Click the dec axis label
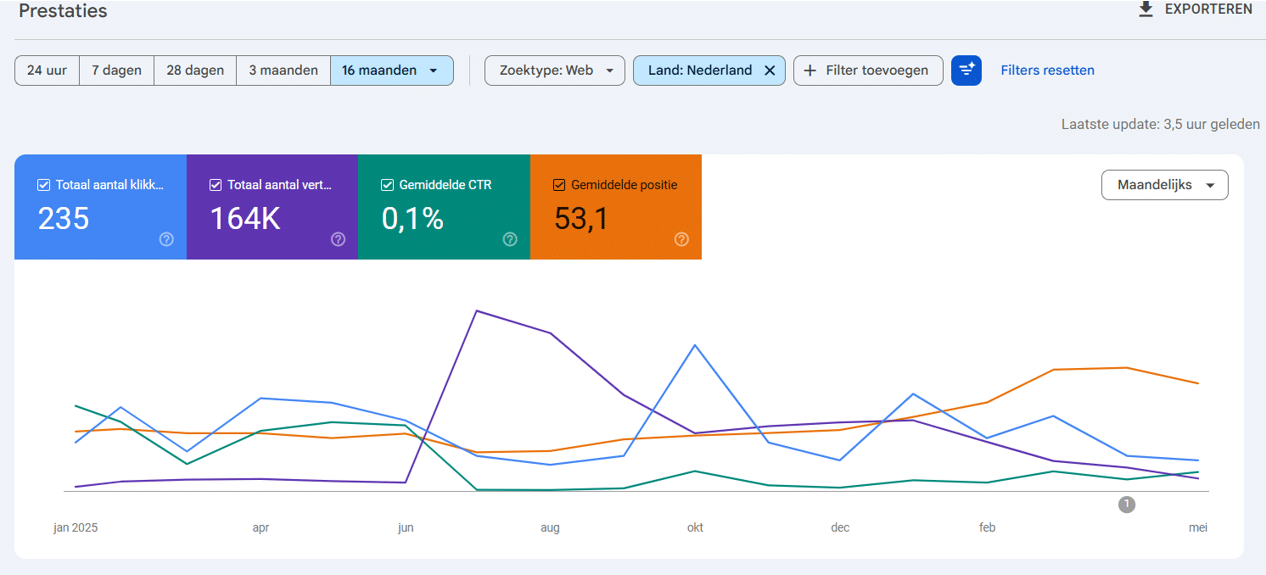 click(x=840, y=528)
